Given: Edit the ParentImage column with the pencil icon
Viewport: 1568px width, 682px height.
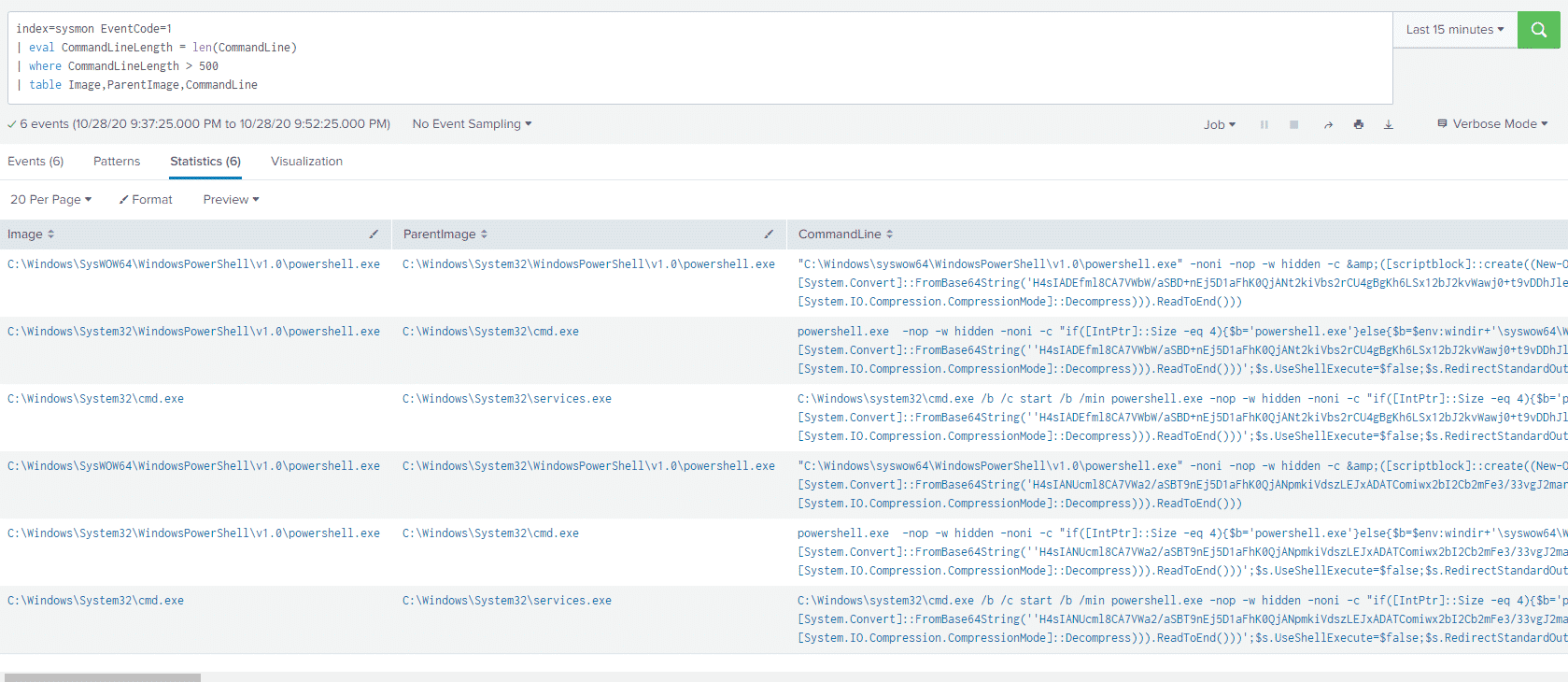Looking at the screenshot, I should (769, 234).
